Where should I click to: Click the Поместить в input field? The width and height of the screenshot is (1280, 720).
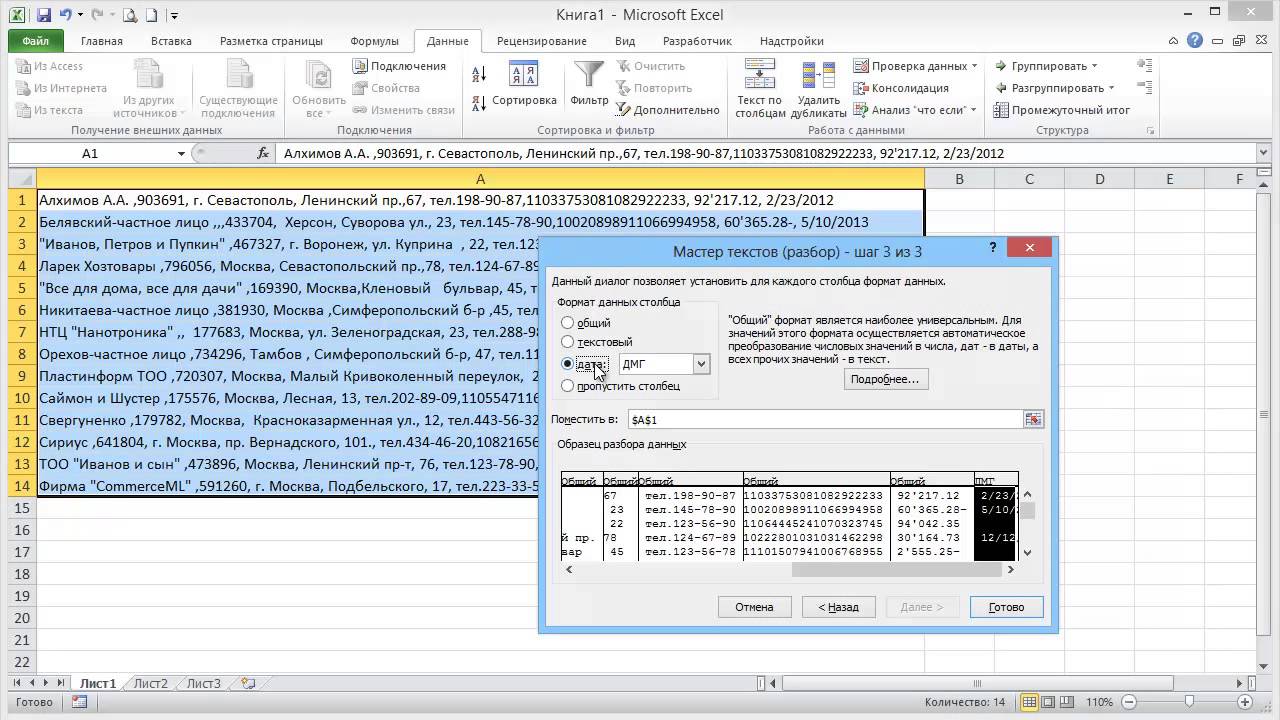click(x=824, y=420)
